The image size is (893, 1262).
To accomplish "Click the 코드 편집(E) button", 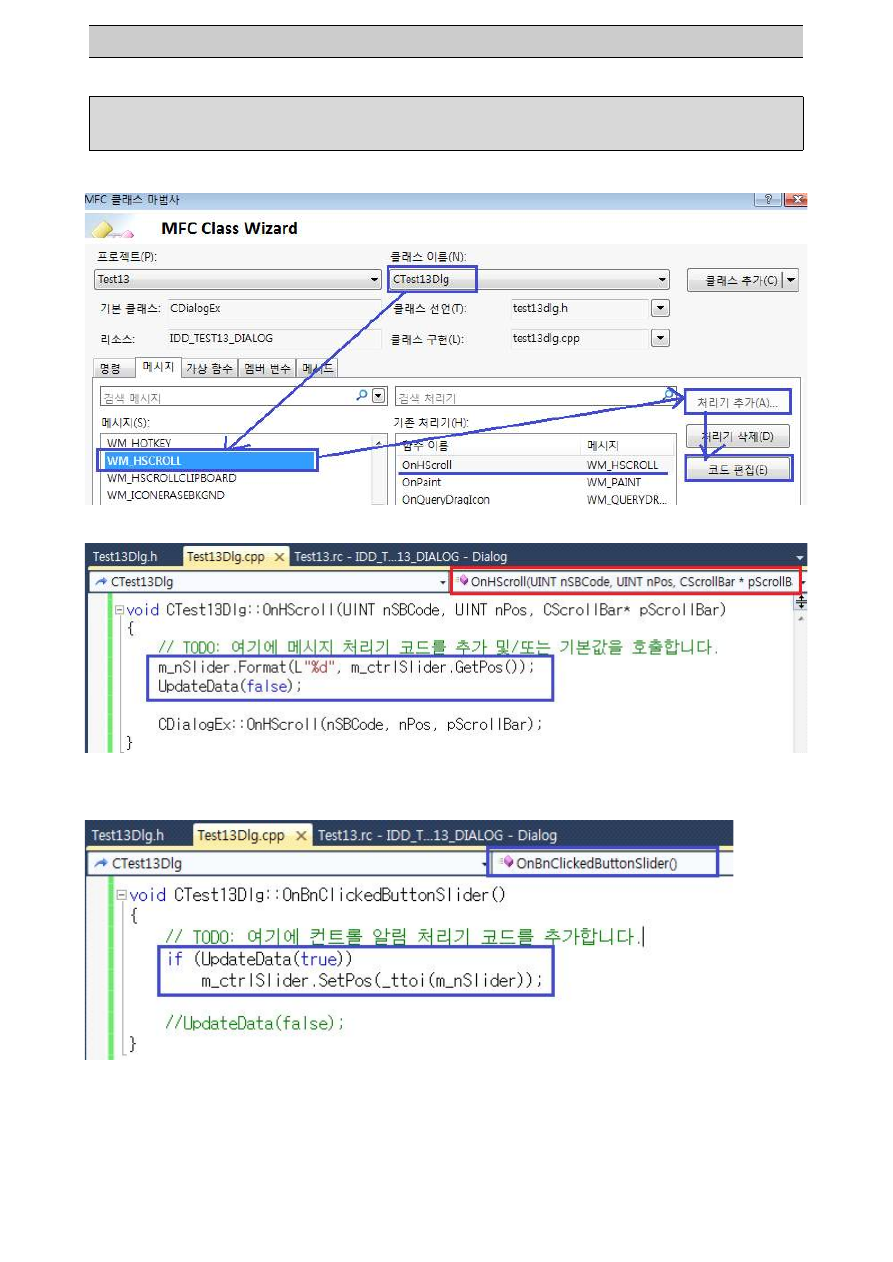I will tap(738, 469).
